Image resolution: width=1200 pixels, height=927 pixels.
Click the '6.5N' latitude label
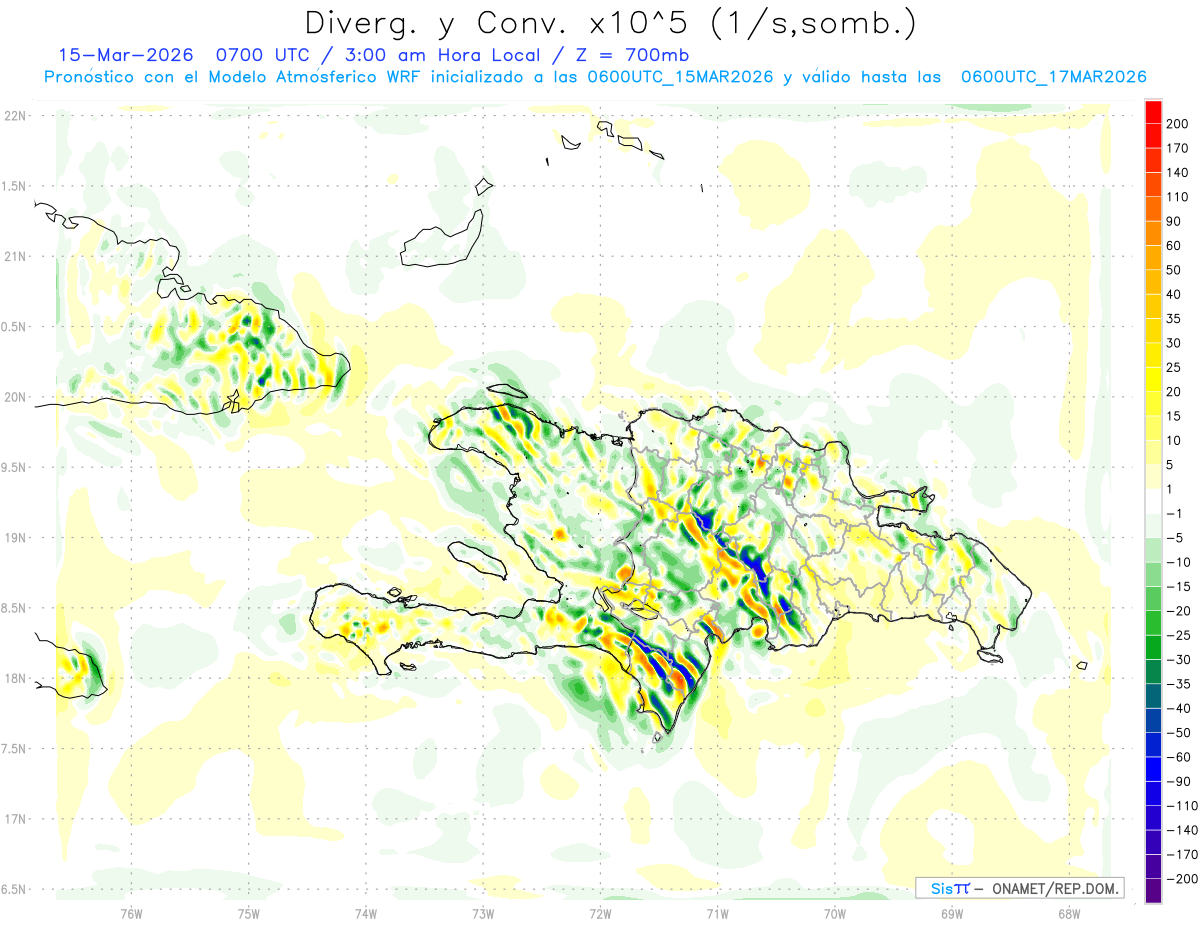14,889
